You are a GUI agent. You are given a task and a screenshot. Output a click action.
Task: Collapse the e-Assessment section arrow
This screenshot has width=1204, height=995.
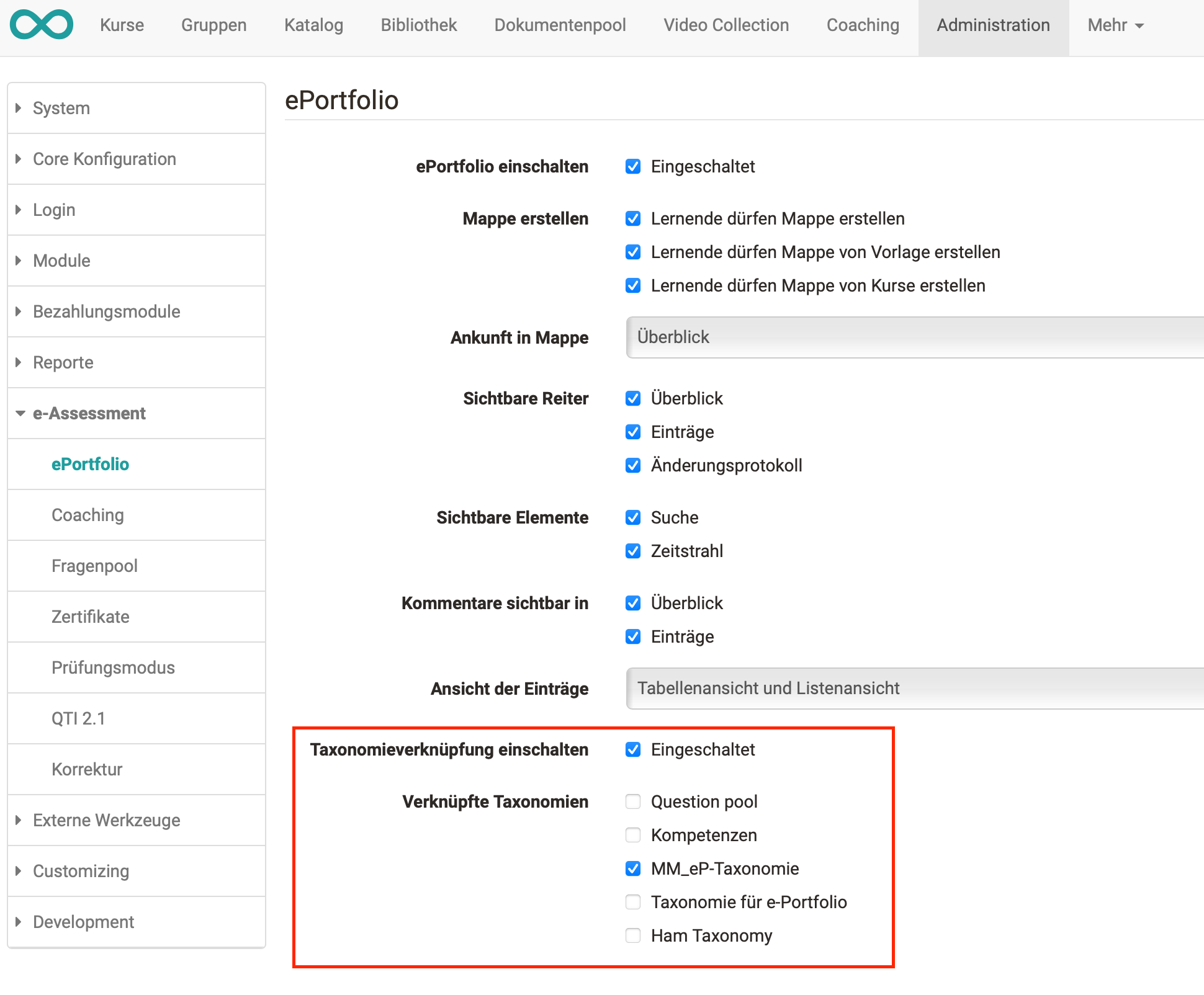point(20,413)
